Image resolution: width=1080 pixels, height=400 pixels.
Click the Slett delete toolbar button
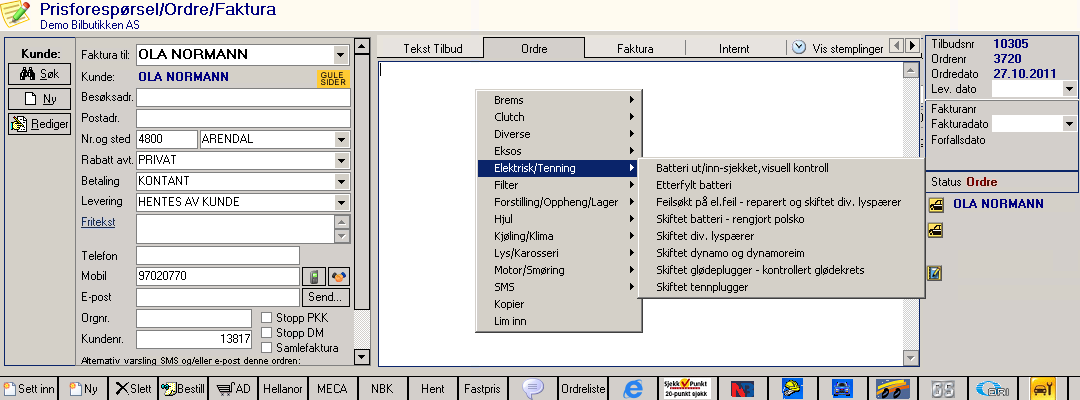(134, 389)
